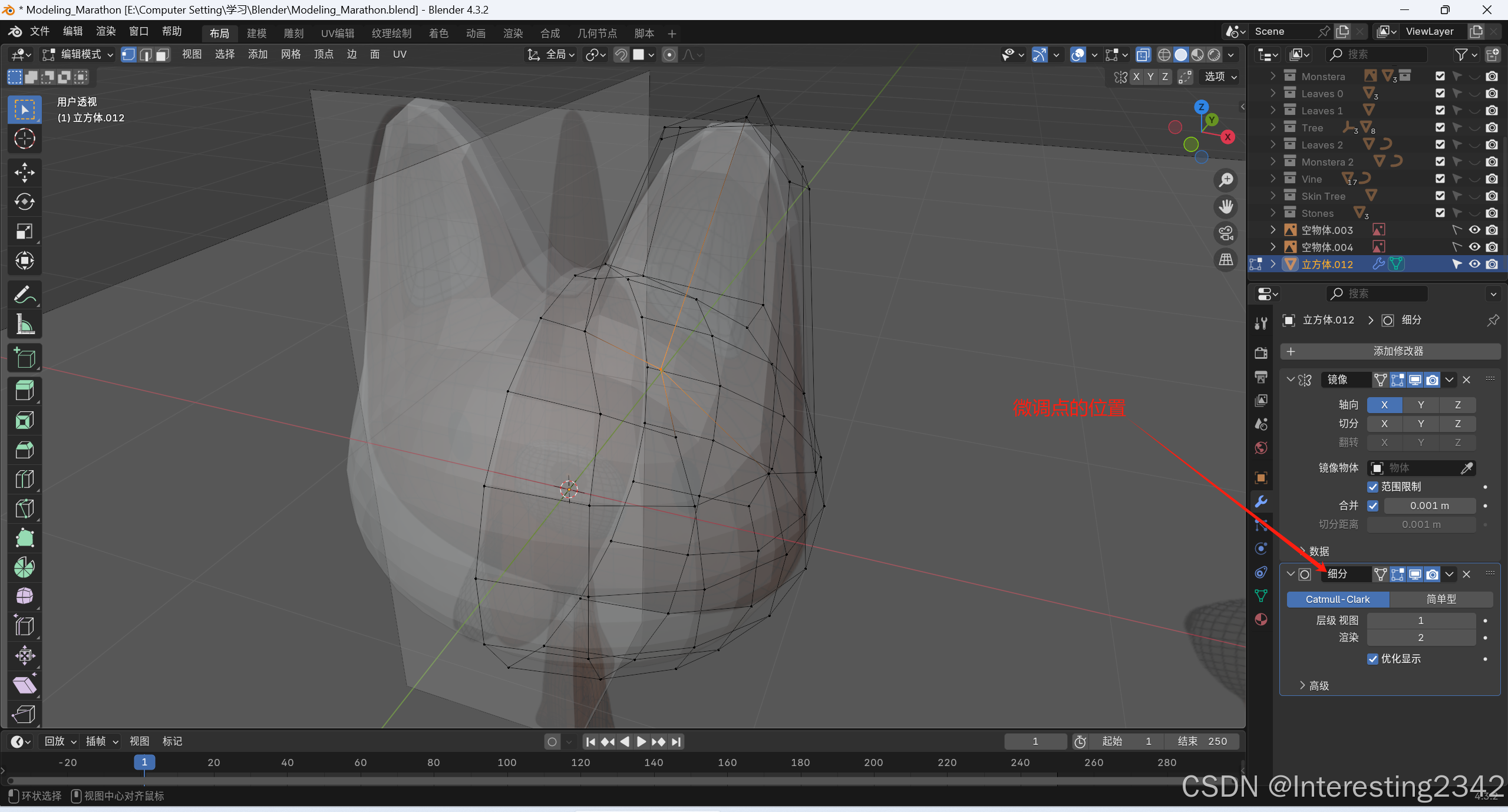
Task: Disable 优化显示 checkbox
Action: click(1372, 659)
